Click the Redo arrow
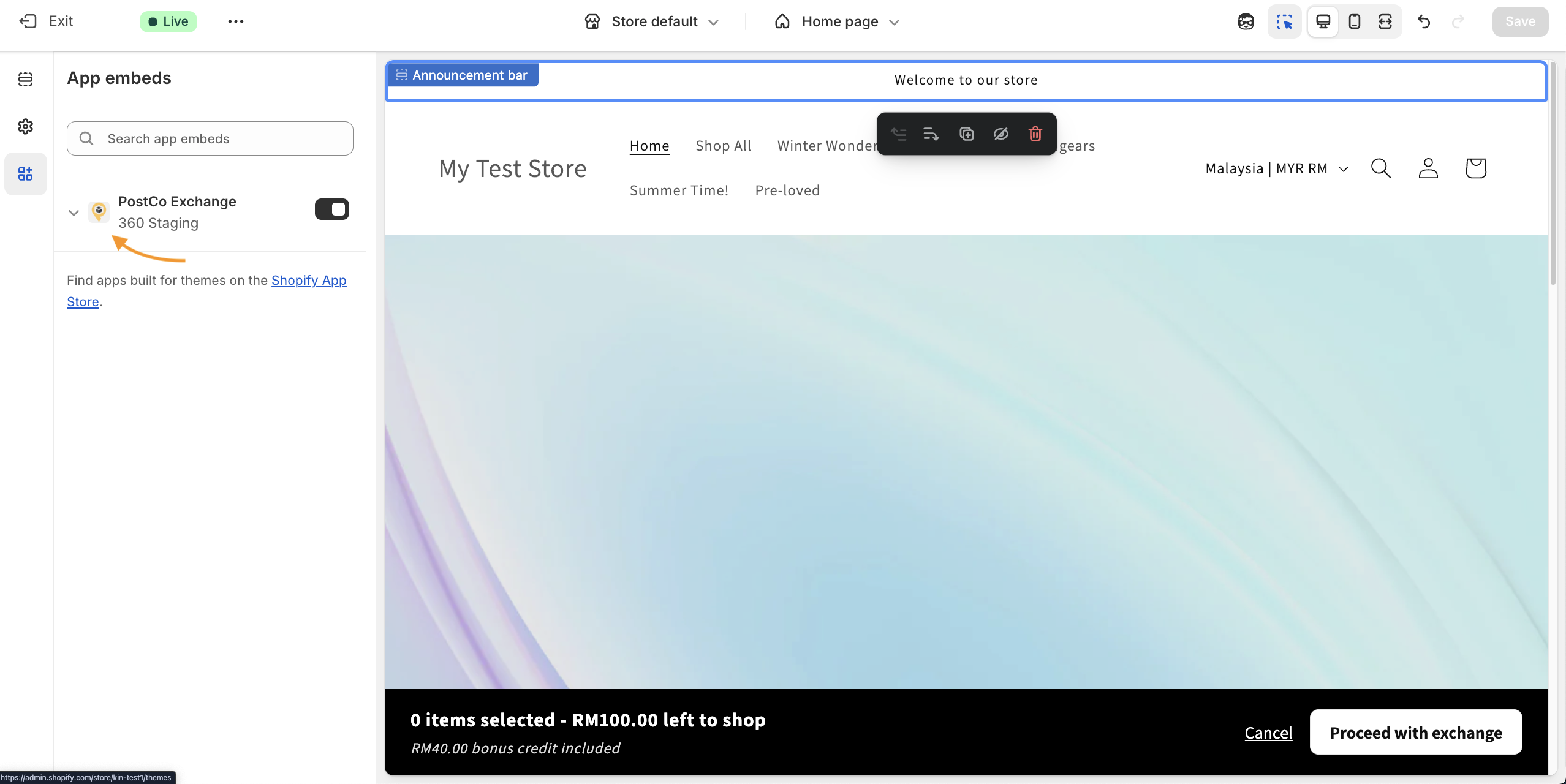 [x=1458, y=21]
